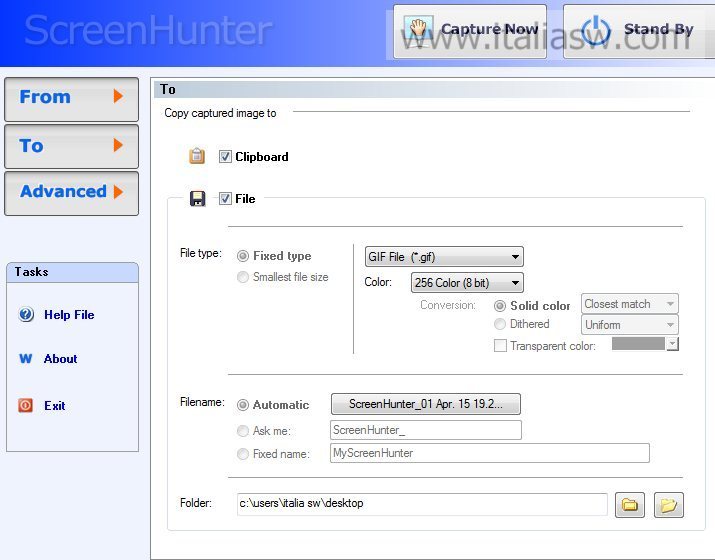This screenshot has height=560, width=715.
Task: Open the Help File link
Action: 69,315
